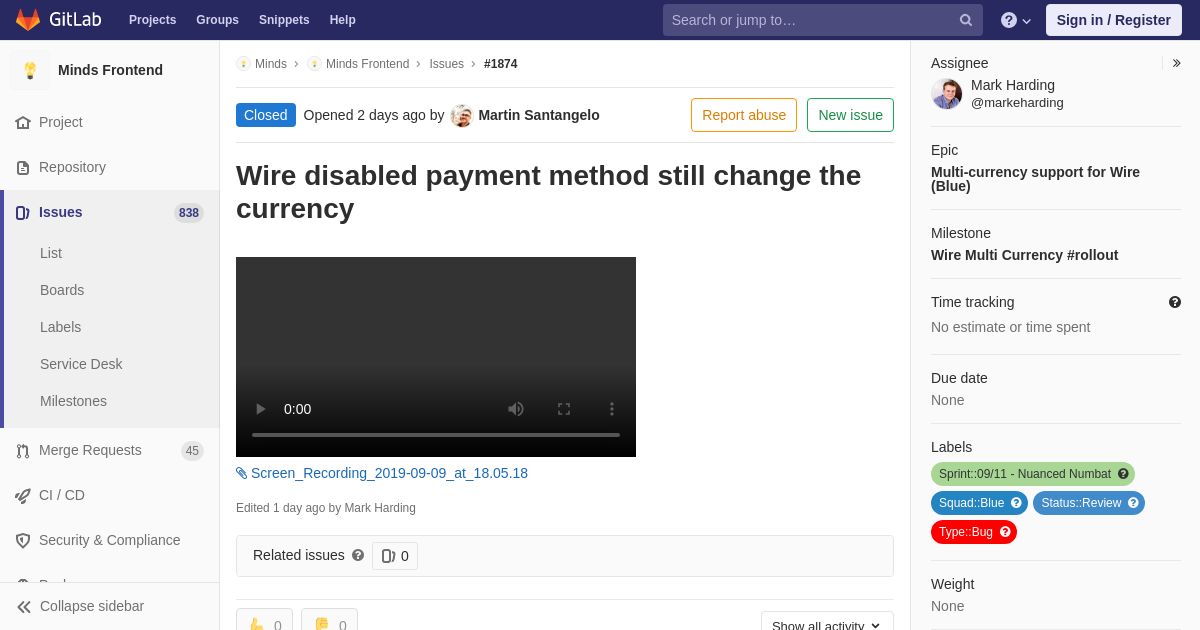Screen dimensions: 1200x630
Task: Click the Repository file icon in sidebar
Action: coord(23,167)
